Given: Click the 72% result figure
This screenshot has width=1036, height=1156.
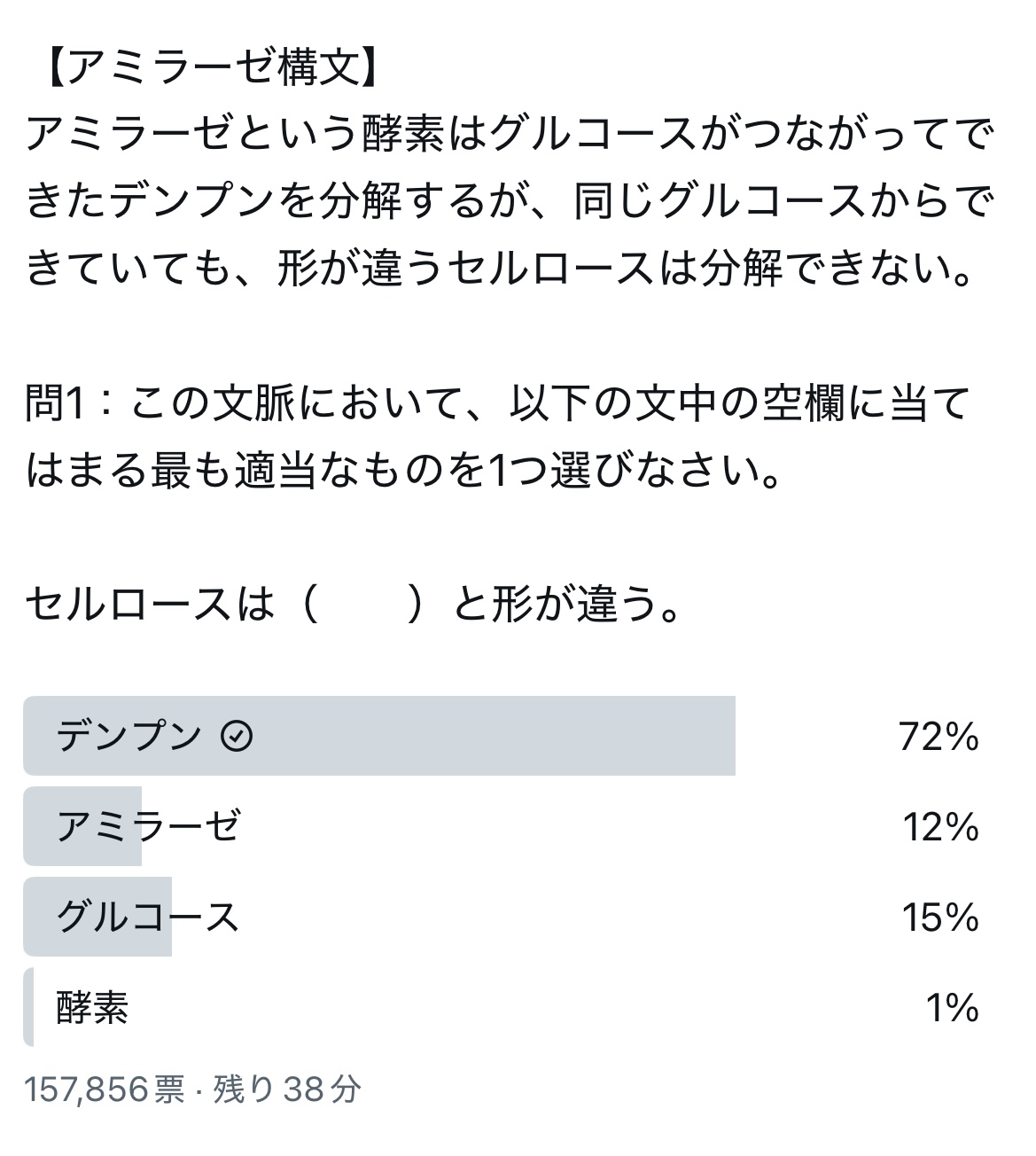Looking at the screenshot, I should (939, 737).
